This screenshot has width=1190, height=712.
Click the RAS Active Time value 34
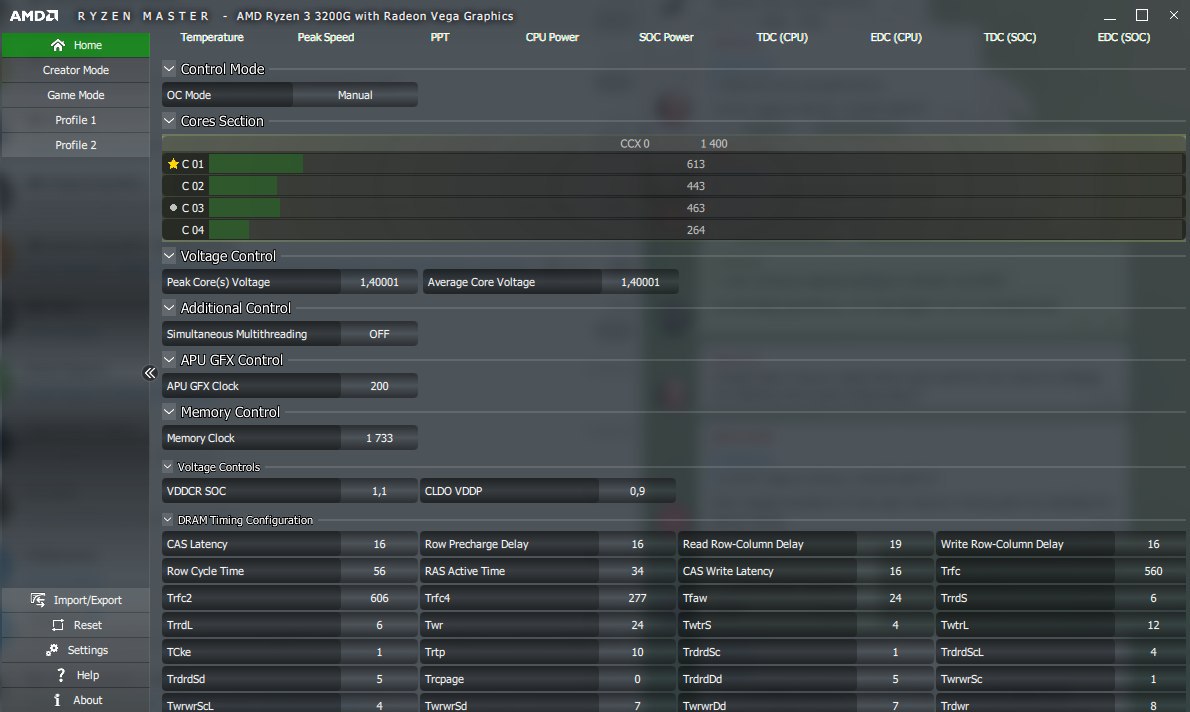[637, 571]
